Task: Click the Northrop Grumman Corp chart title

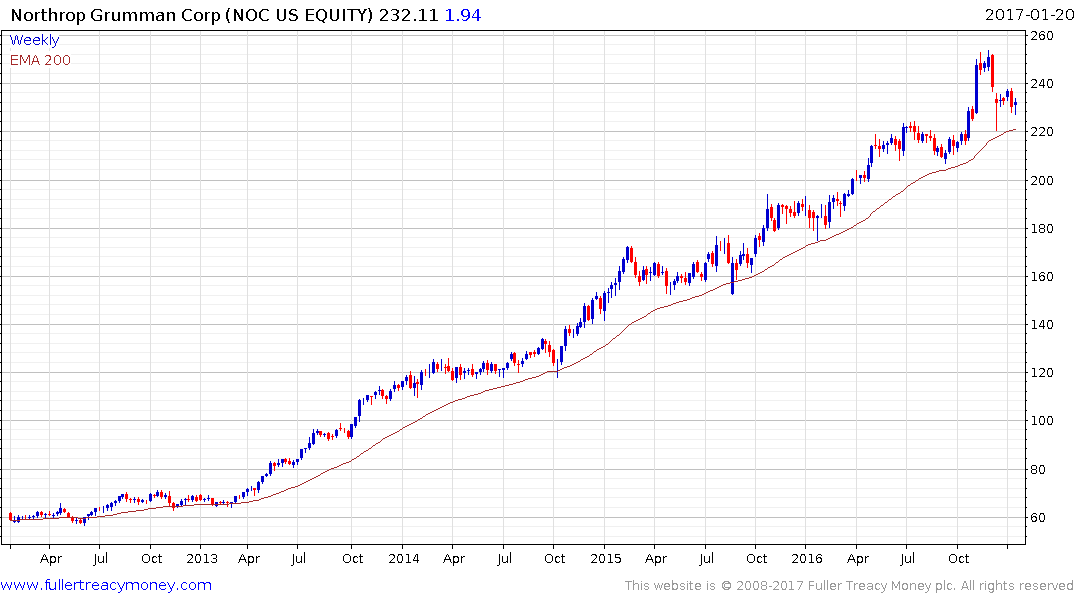Action: click(193, 15)
